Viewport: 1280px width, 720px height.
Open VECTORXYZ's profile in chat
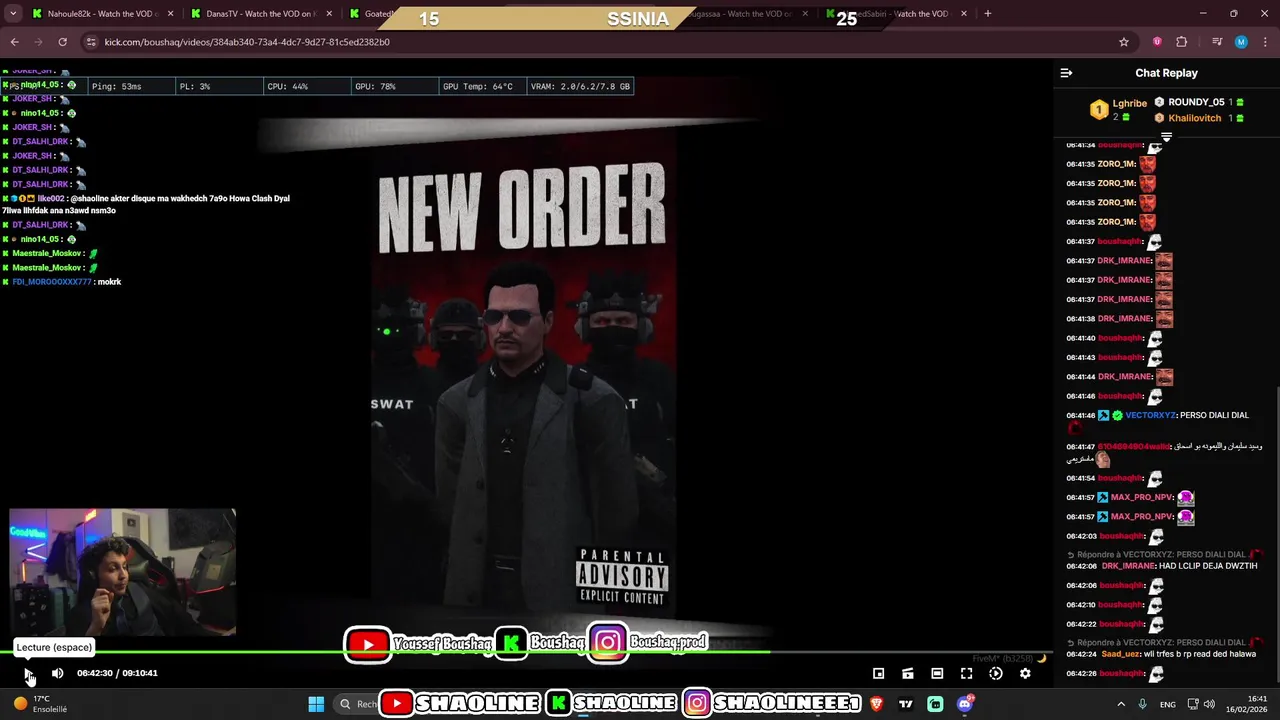click(1150, 415)
